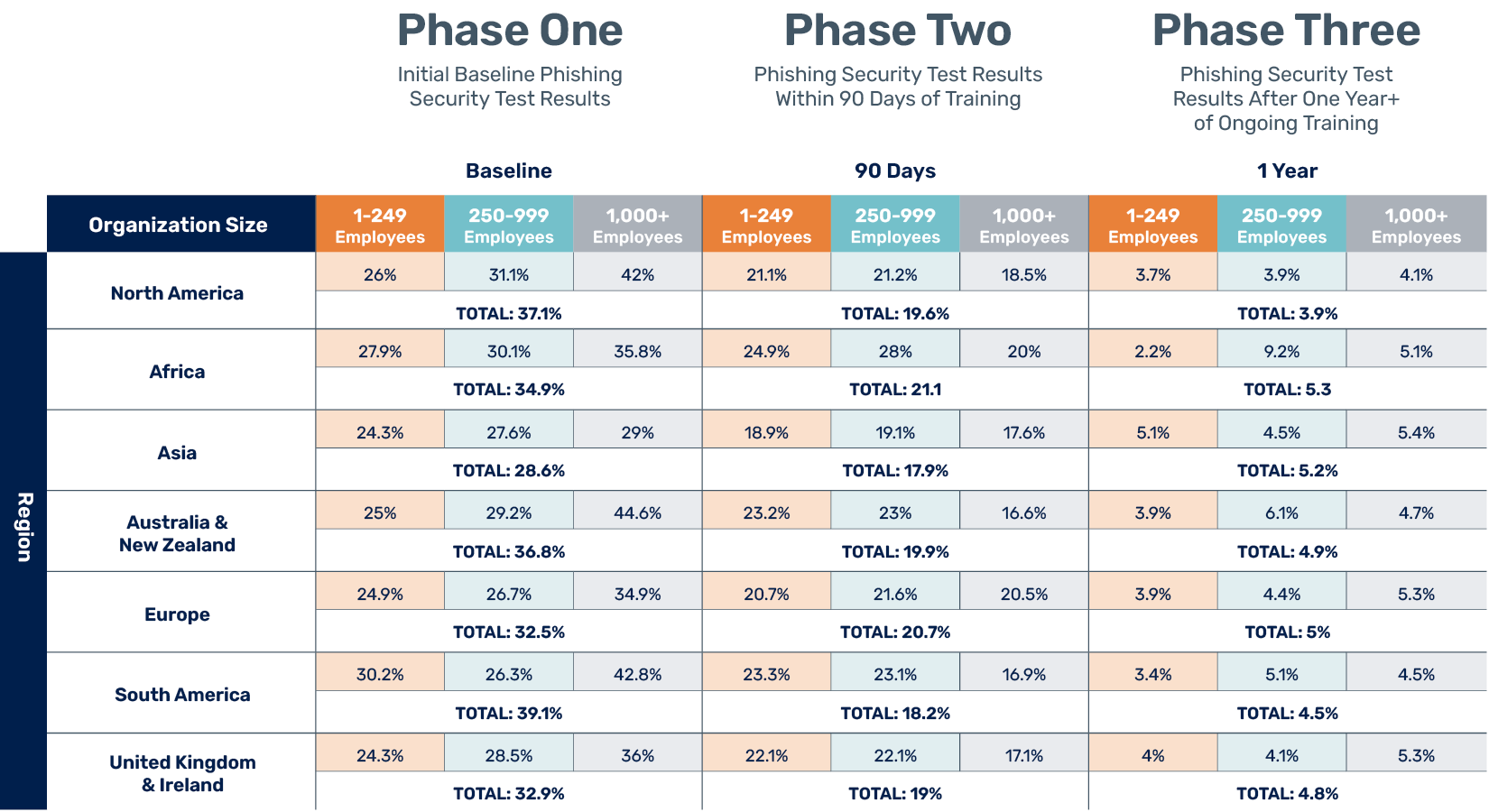
Task: Click the 30.2% South America baseline cell
Action: click(x=380, y=675)
